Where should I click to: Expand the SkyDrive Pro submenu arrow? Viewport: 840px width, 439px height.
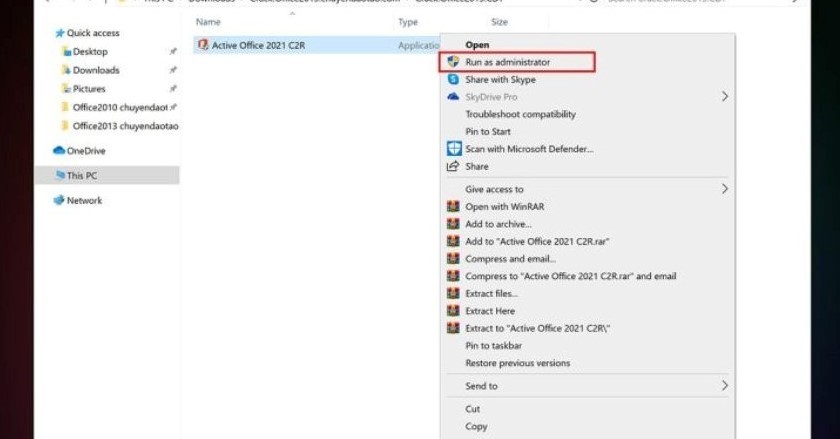pyautogui.click(x=724, y=96)
